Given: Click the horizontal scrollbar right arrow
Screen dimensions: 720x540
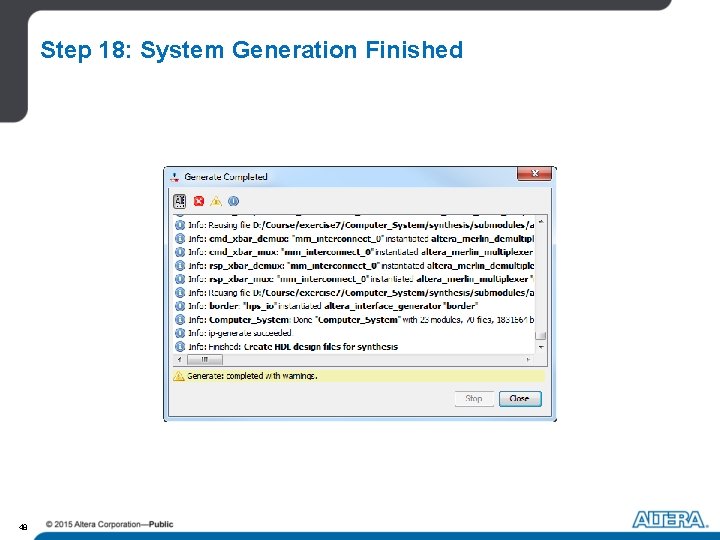Looking at the screenshot, I should (x=529, y=360).
